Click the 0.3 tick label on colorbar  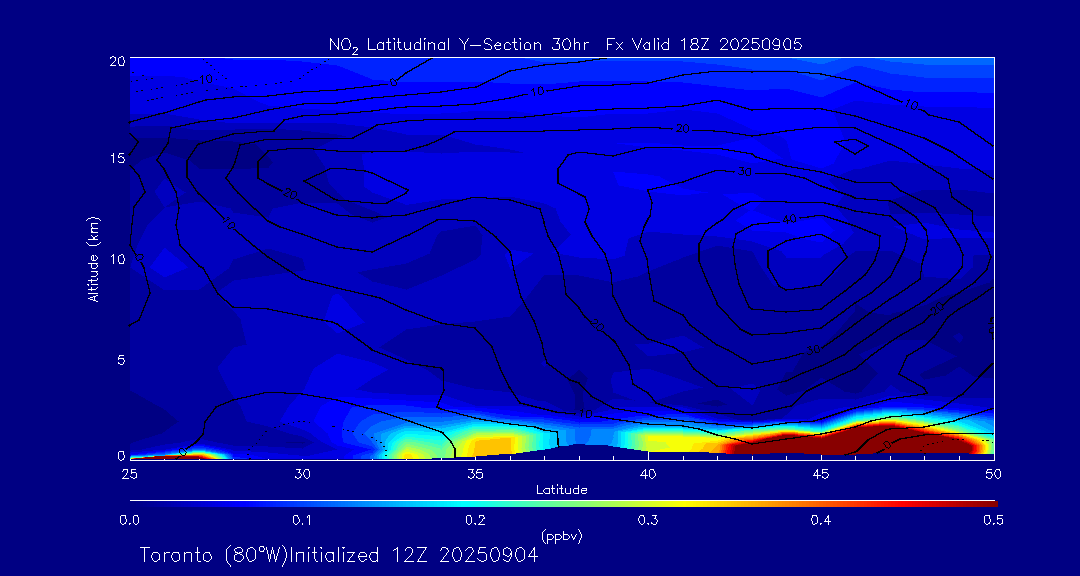648,520
